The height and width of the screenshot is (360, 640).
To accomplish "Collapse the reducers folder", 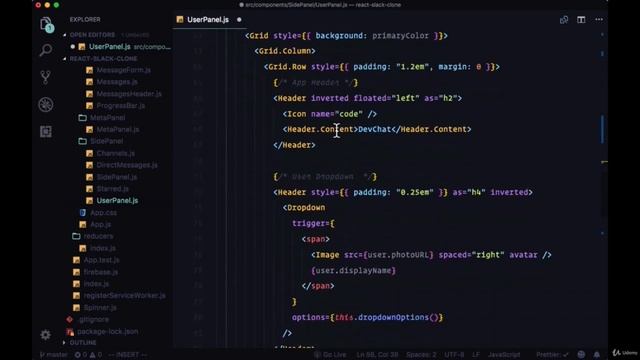I will coord(98,236).
